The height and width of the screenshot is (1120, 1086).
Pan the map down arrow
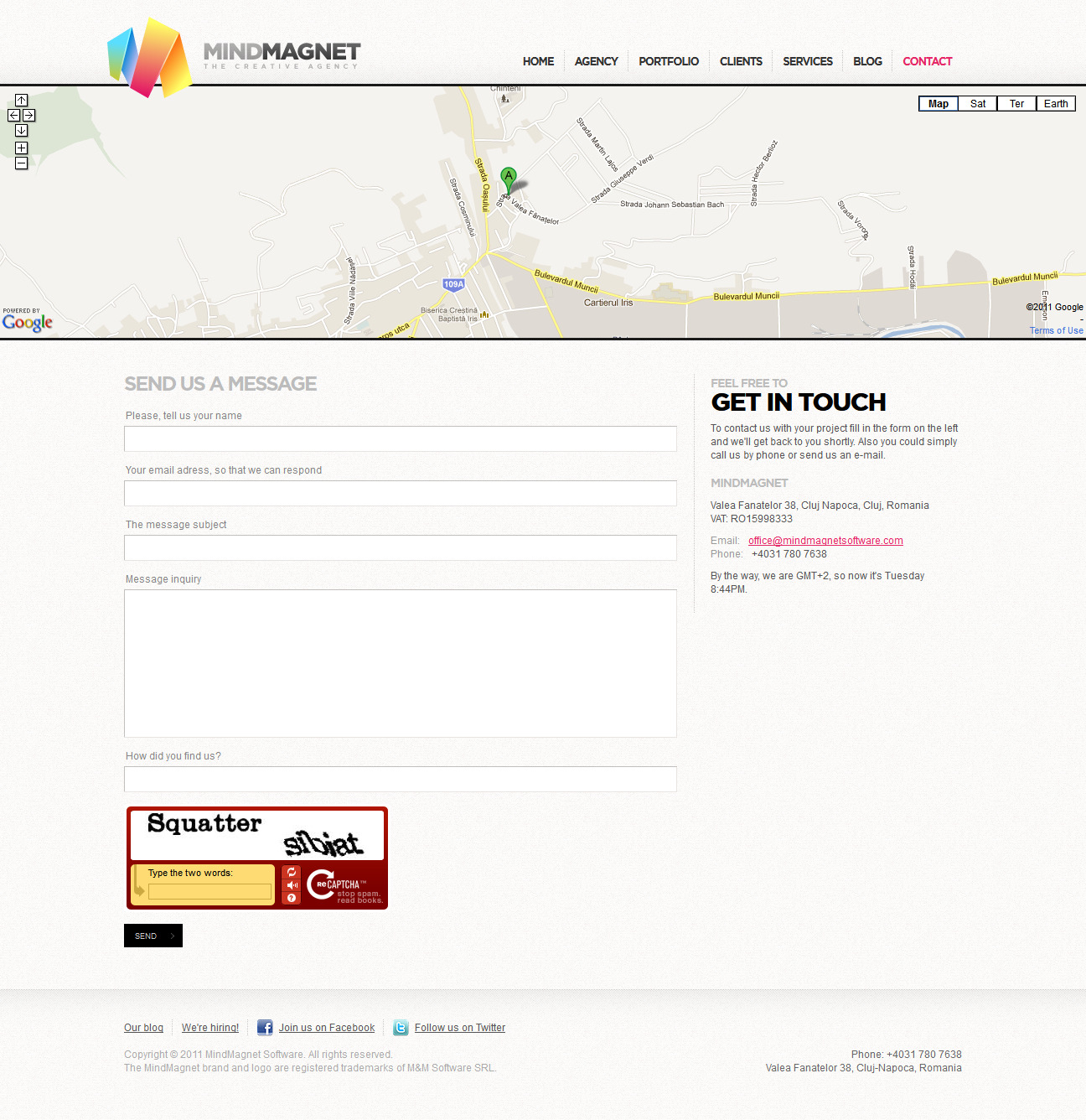point(22,131)
